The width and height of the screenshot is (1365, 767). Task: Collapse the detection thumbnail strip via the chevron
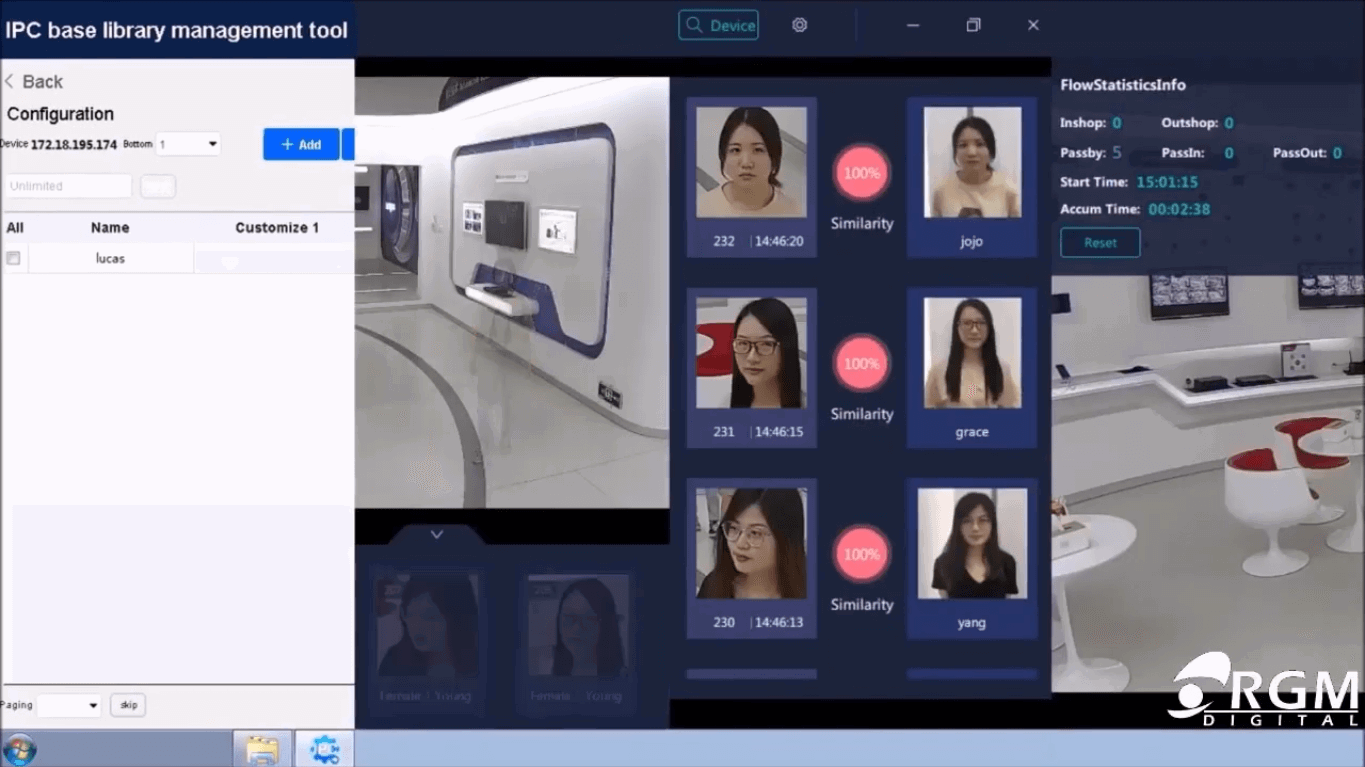pyautogui.click(x=435, y=533)
